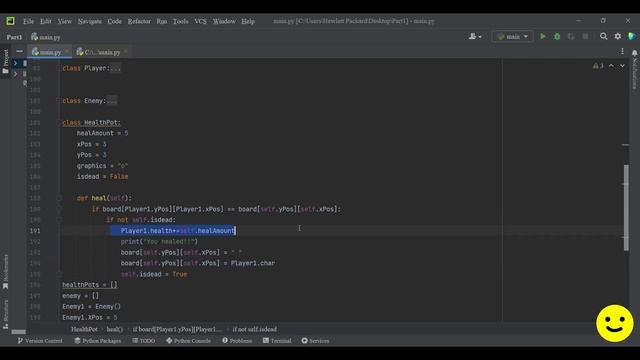Open the Edit menu
The image size is (640, 360).
click(45, 21)
